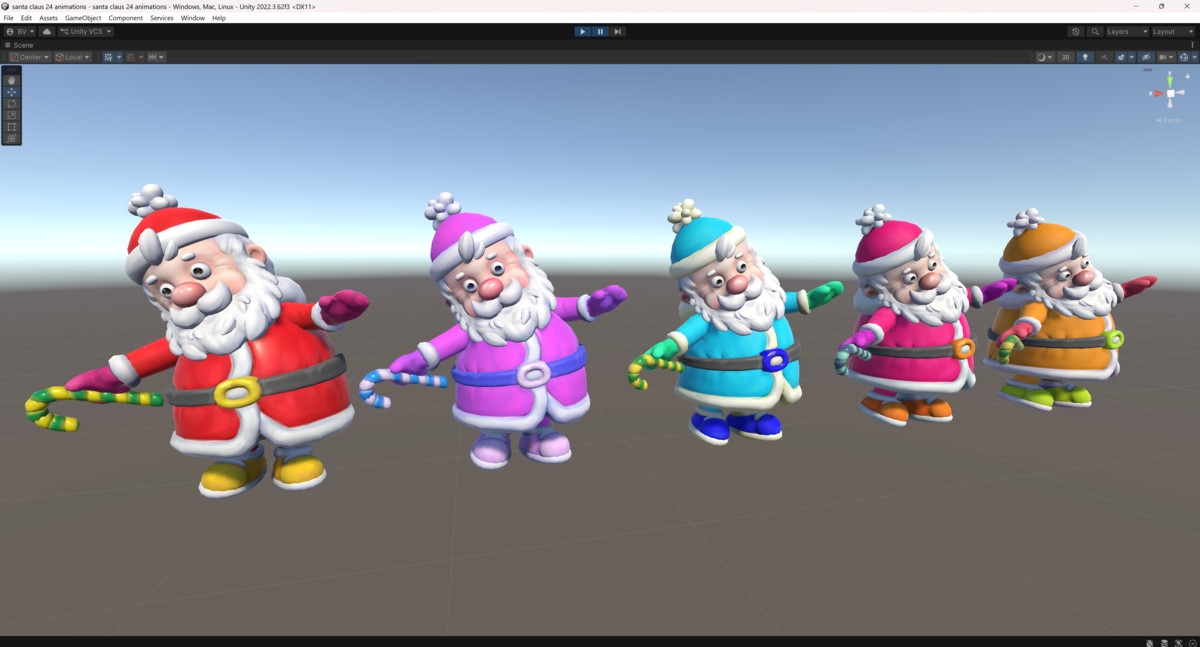Click the grid snapping icon

pos(130,57)
